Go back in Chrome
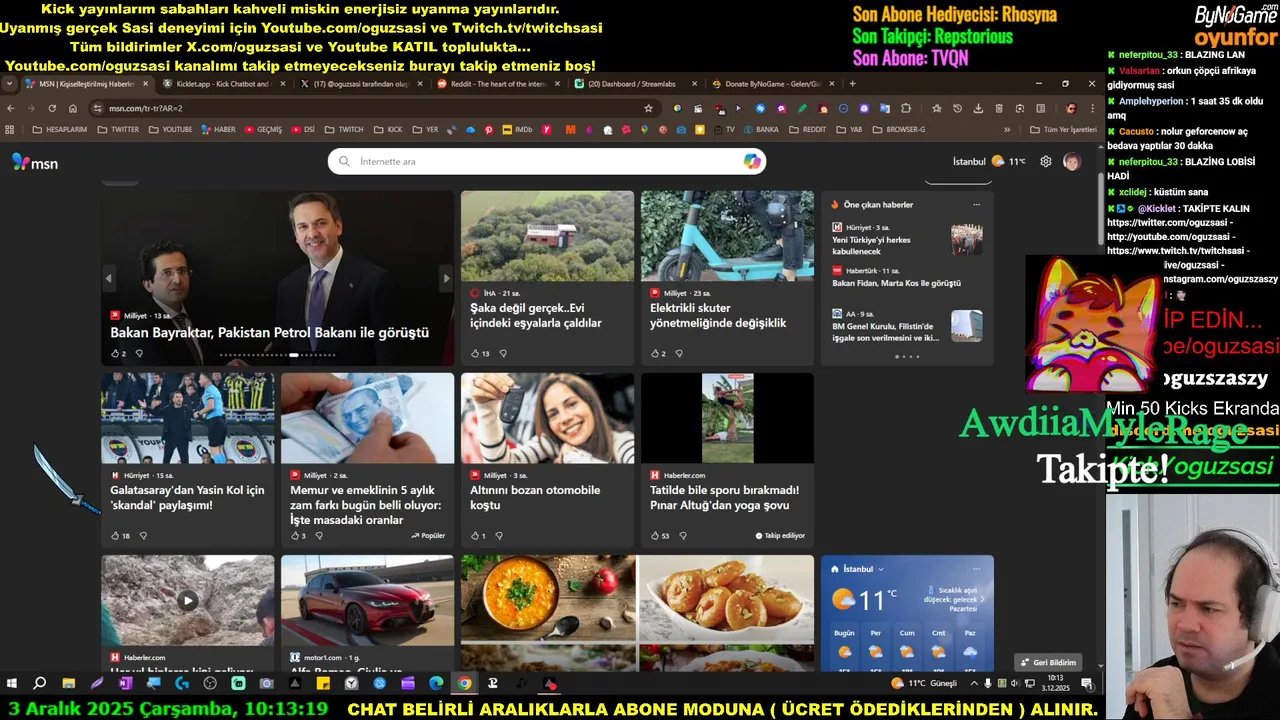 (x=11, y=108)
